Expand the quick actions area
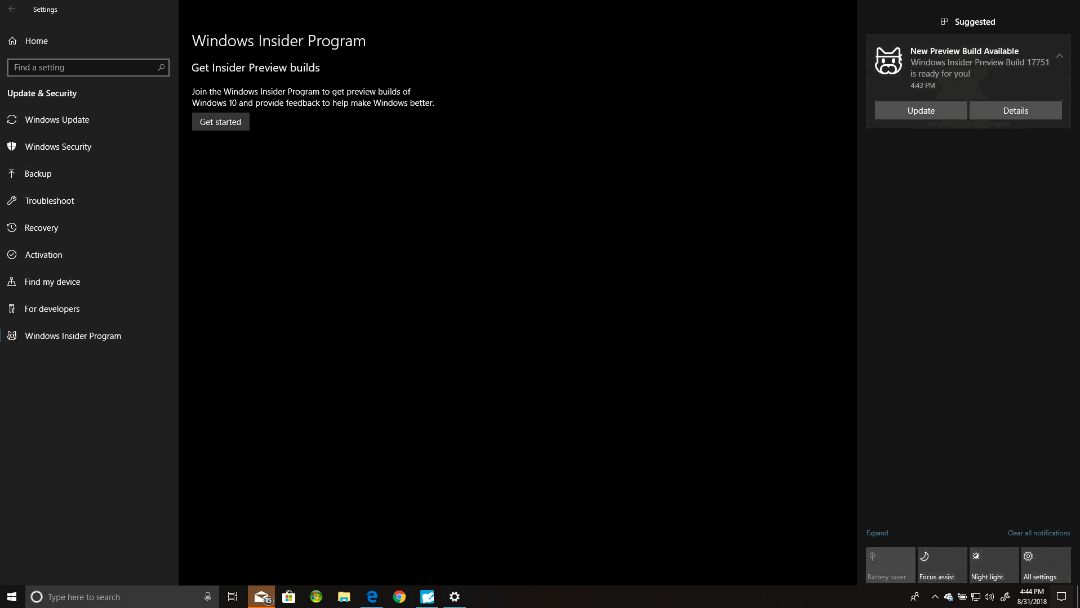Screen dimensions: 1080x608 pyautogui.click(x=878, y=533)
